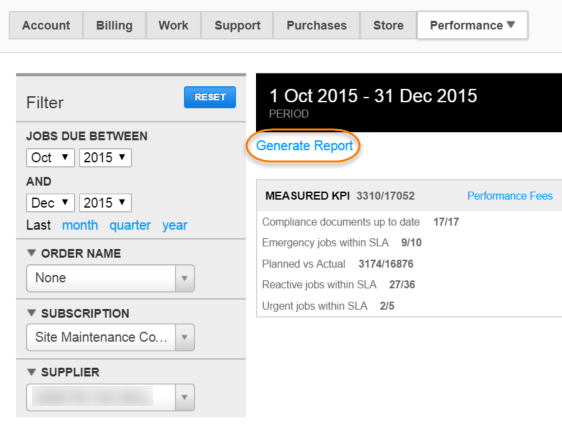562x426 pixels.
Task: Open the Purchases tab
Action: [316, 25]
